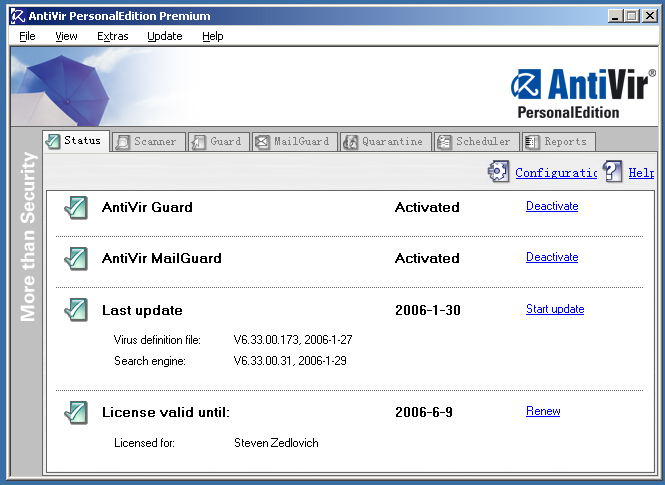This screenshot has height=485, width=665.
Task: Click the Last update date 2006-1-30
Action: (x=428, y=310)
